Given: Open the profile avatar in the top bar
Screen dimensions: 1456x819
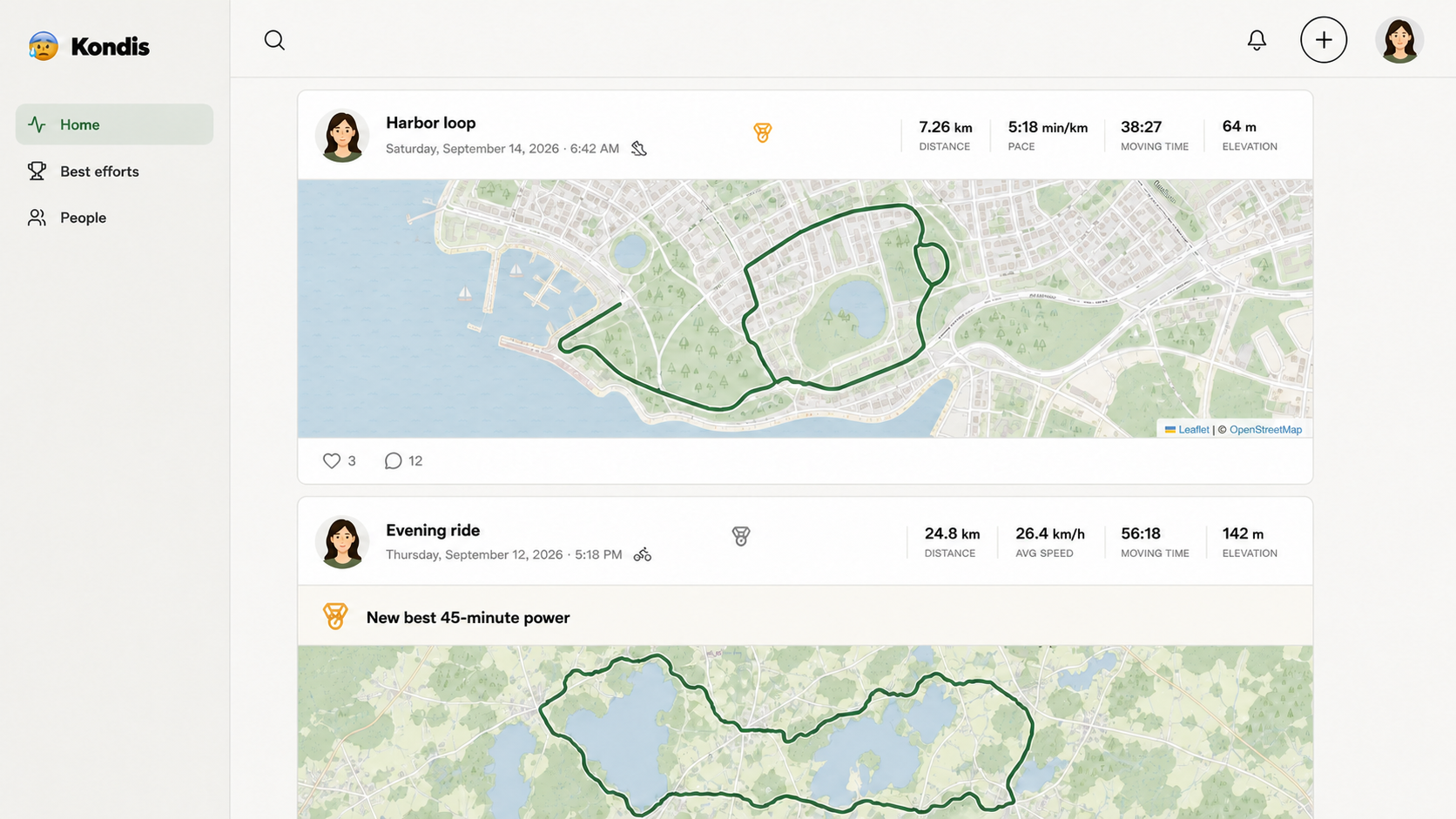Looking at the screenshot, I should (x=1399, y=40).
